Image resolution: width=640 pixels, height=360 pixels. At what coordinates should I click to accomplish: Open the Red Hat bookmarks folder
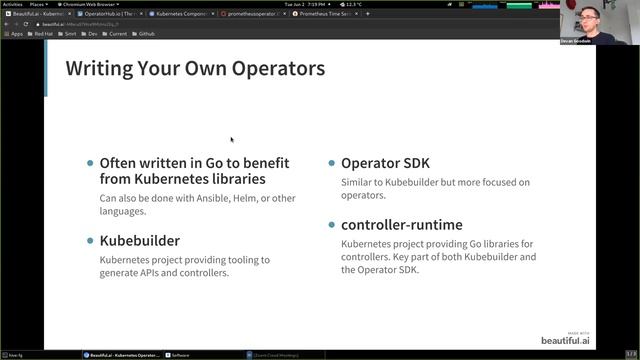[x=40, y=34]
